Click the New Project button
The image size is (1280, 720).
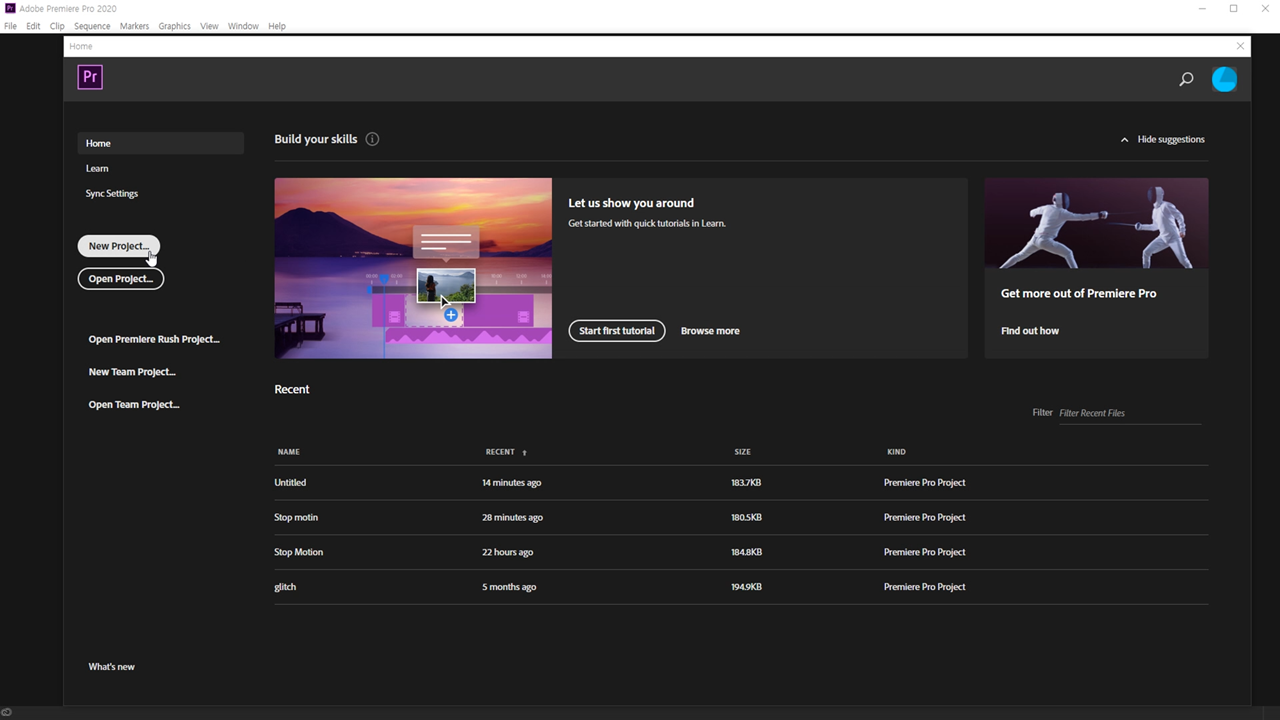119,246
